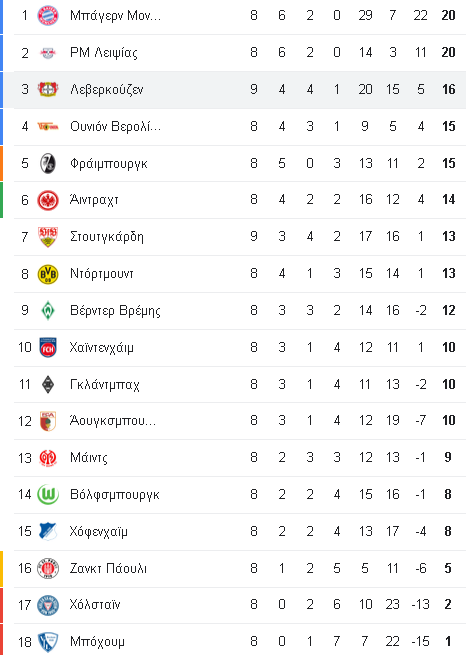The width and height of the screenshot is (466, 655).
Task: Open the Φράιμπουργκ team name link
Action: pos(109,163)
